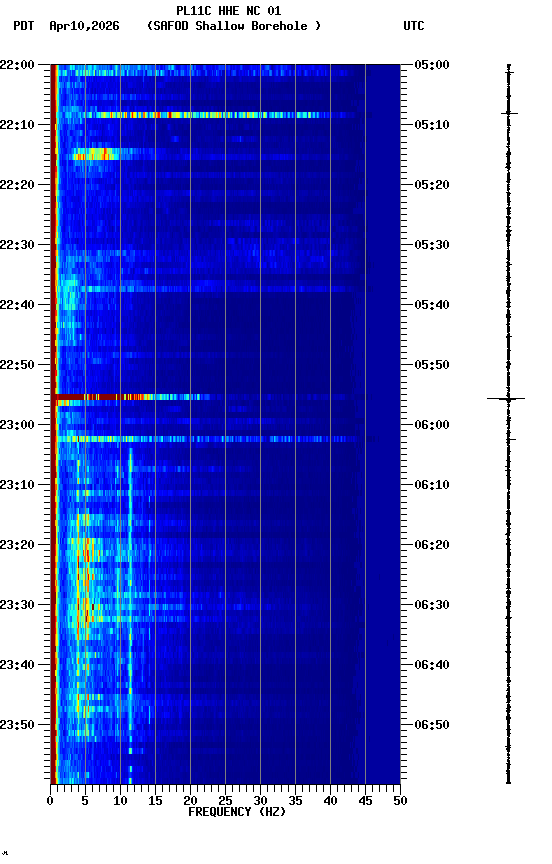Click the largest spike on the seismogram trace
The image size is (552, 864).
pyautogui.click(x=506, y=398)
